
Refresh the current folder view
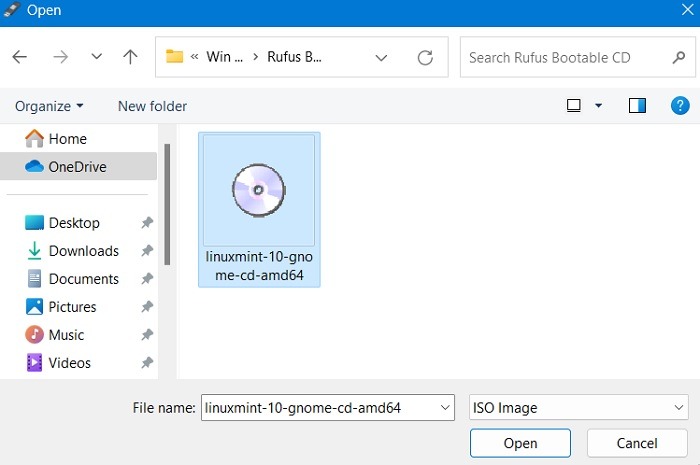coord(425,58)
